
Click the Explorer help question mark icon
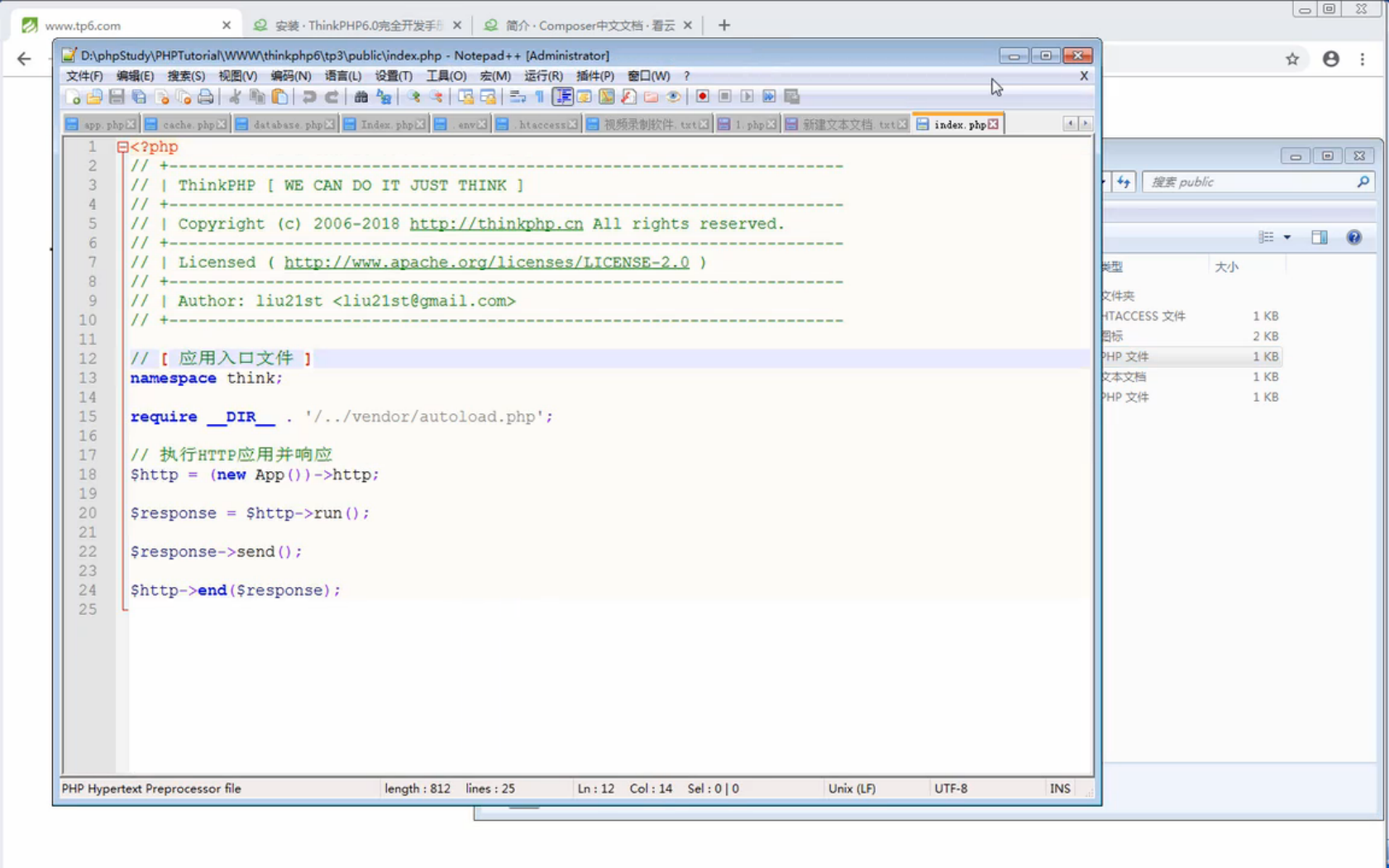point(1353,238)
